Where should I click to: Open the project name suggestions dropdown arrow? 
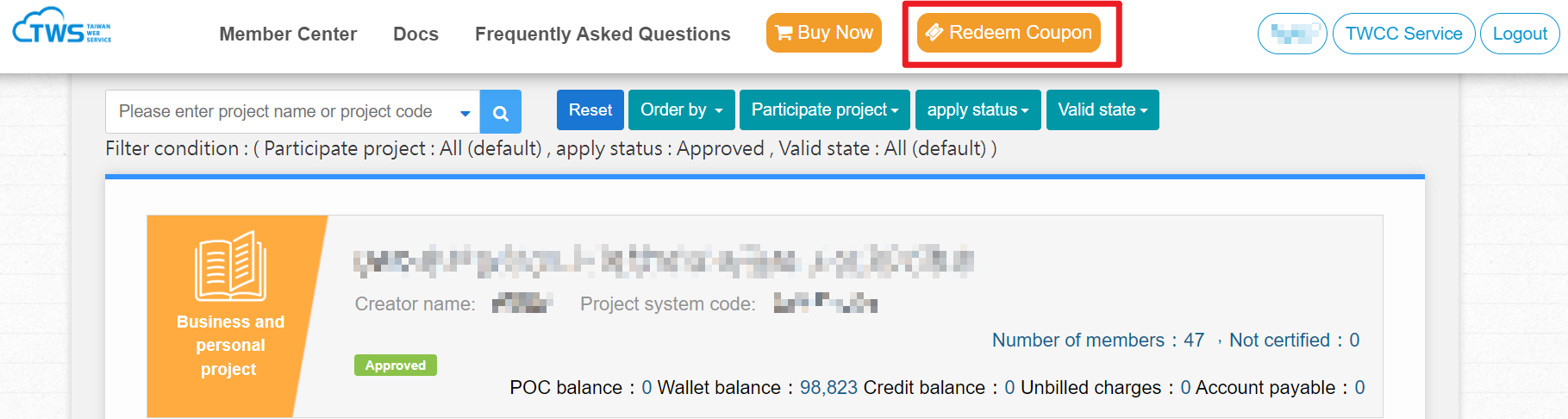[465, 113]
